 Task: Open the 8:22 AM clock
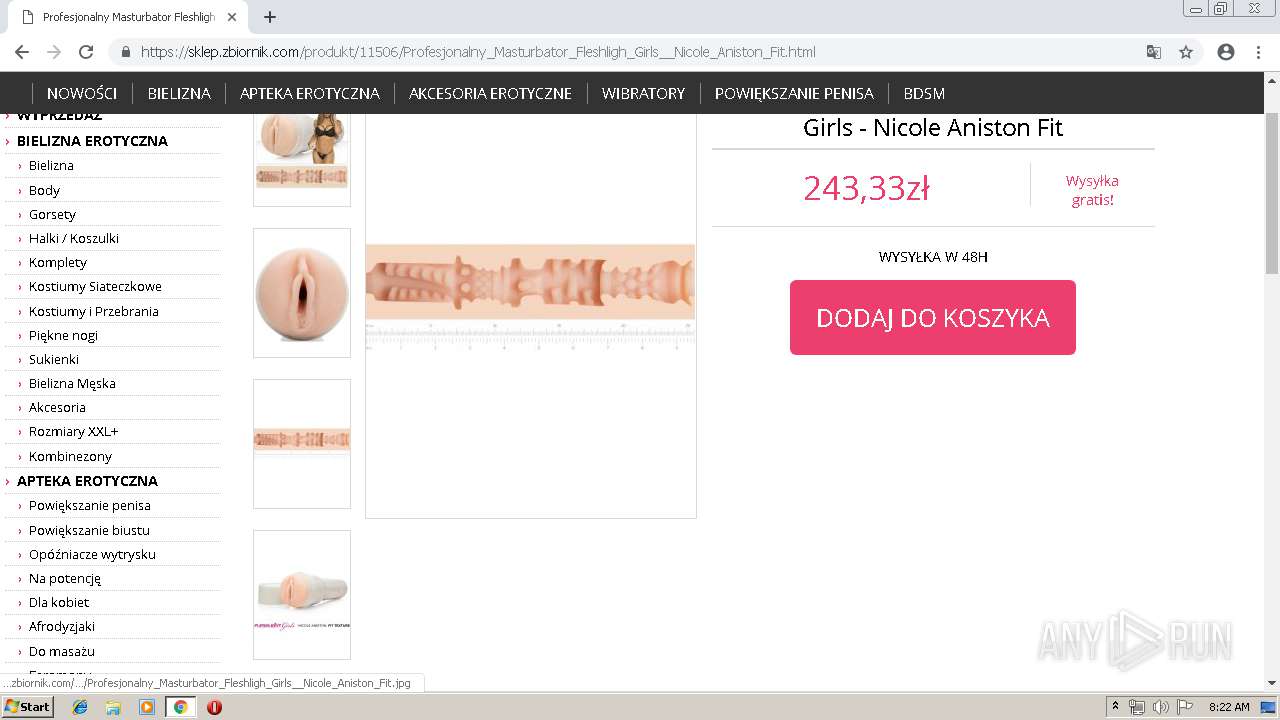[1229, 707]
